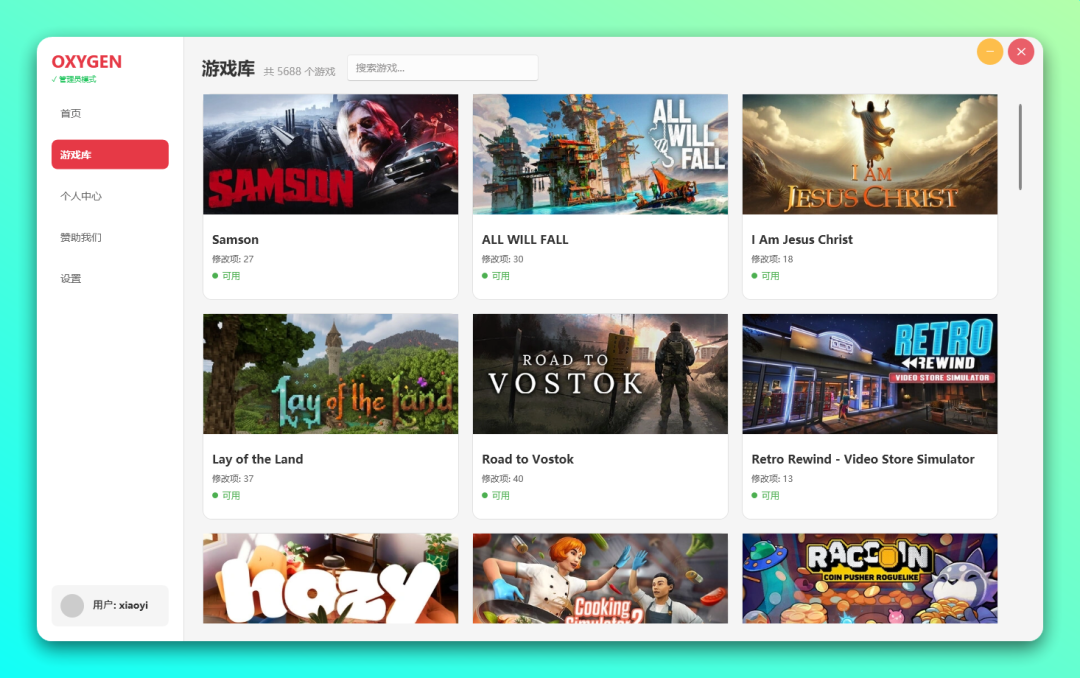Open the hozy game cover
1080x678 pixels.
click(331, 579)
